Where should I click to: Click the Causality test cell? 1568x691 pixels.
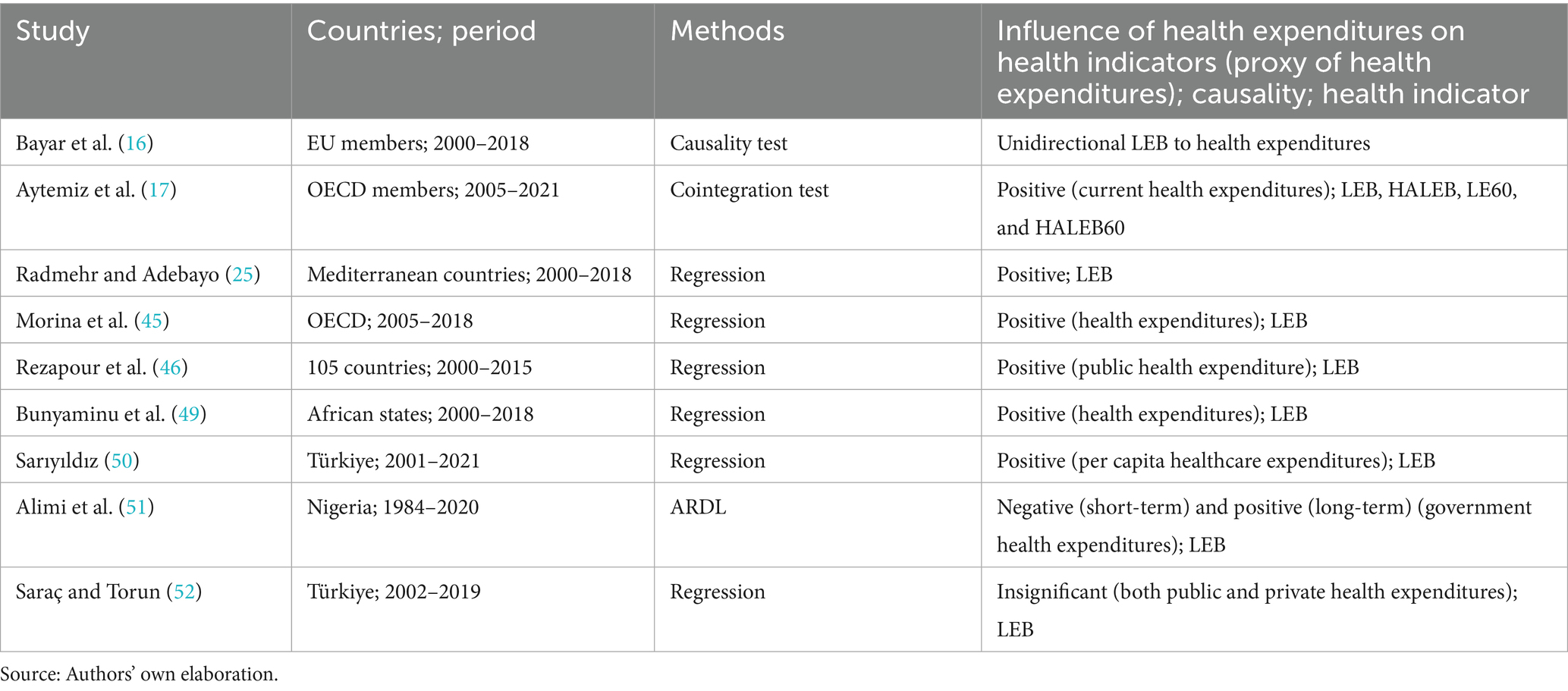pyautogui.click(x=728, y=143)
